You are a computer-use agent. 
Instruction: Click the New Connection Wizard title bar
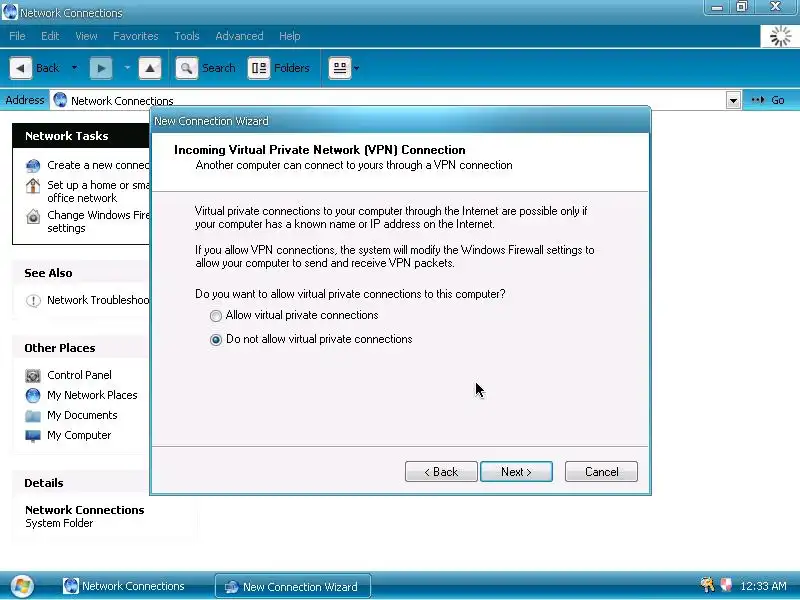coord(401,121)
